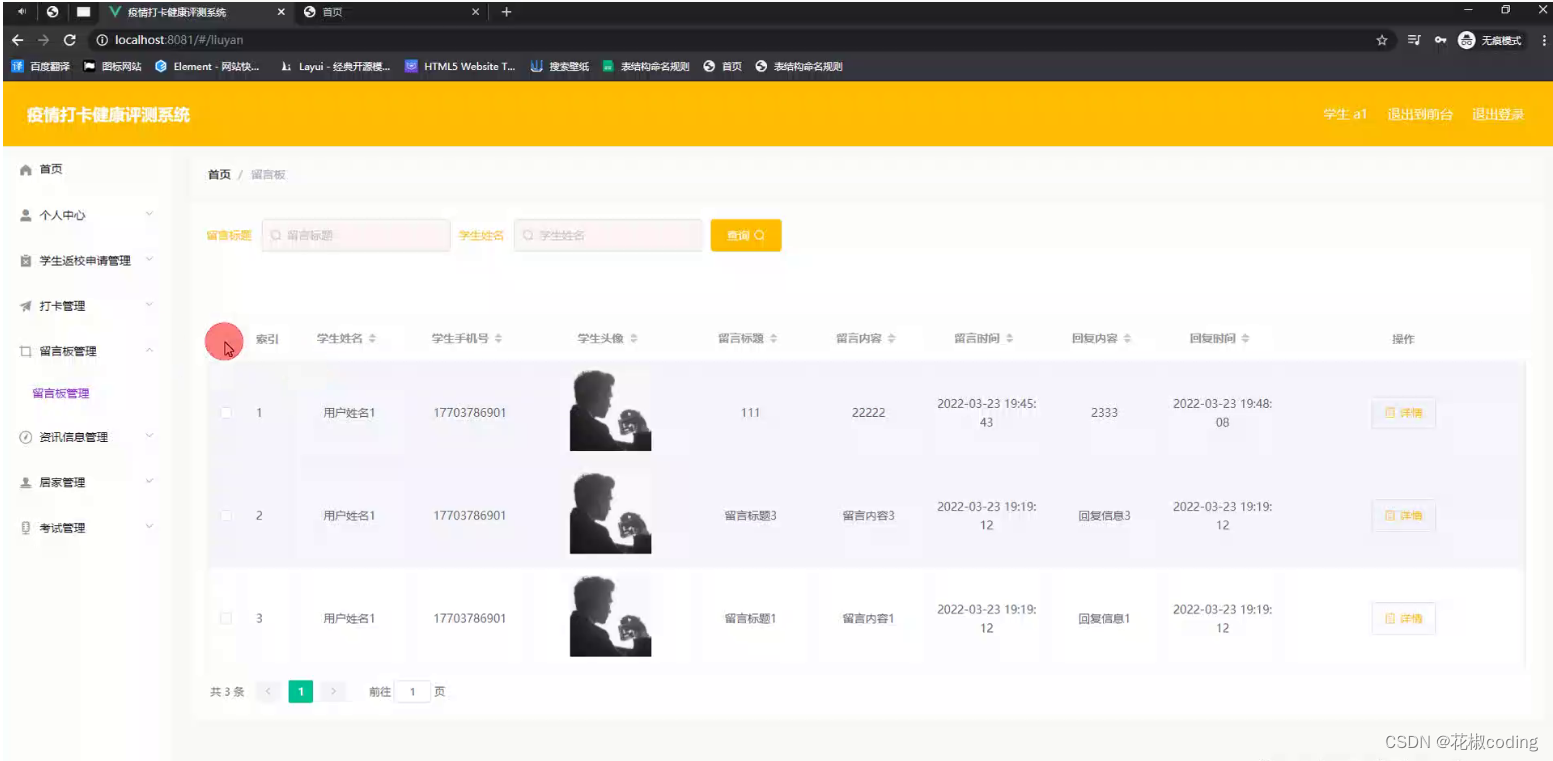Click the paper-plane icon beside 打卡管理
Viewport: 1553px width, 761px height.
pyautogui.click(x=25, y=305)
